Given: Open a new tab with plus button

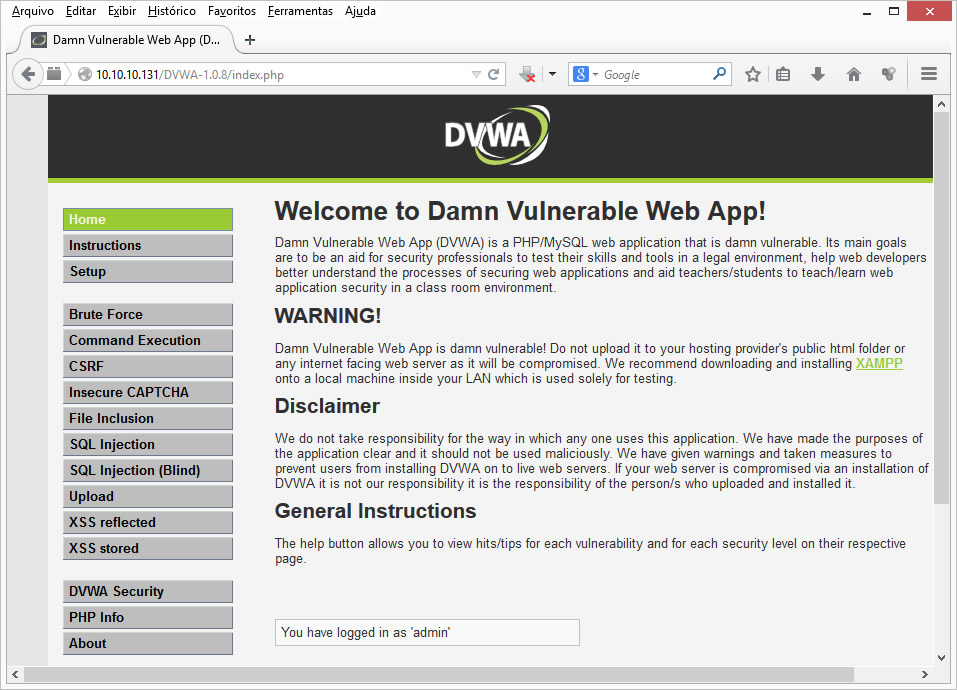Looking at the screenshot, I should [250, 40].
